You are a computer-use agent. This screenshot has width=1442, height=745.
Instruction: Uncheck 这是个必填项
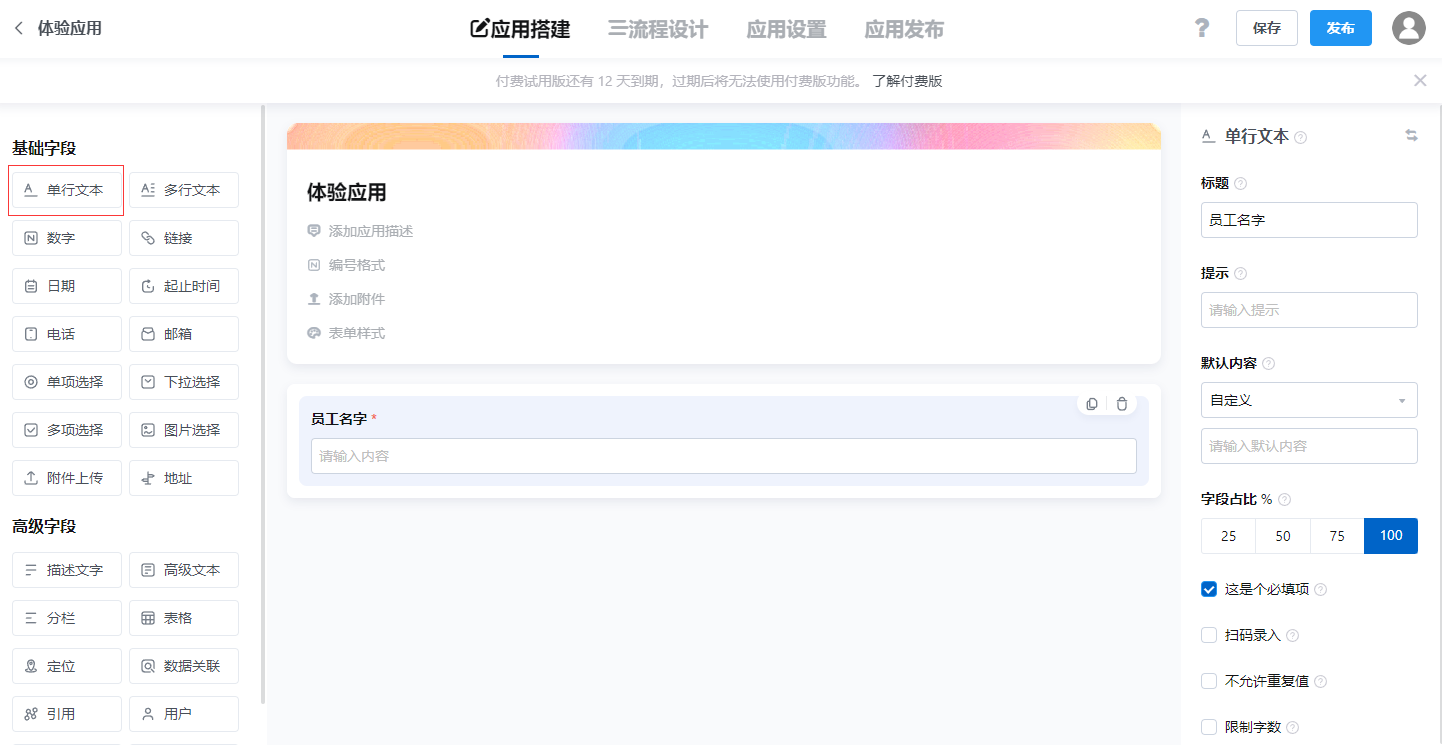[x=1208, y=589]
